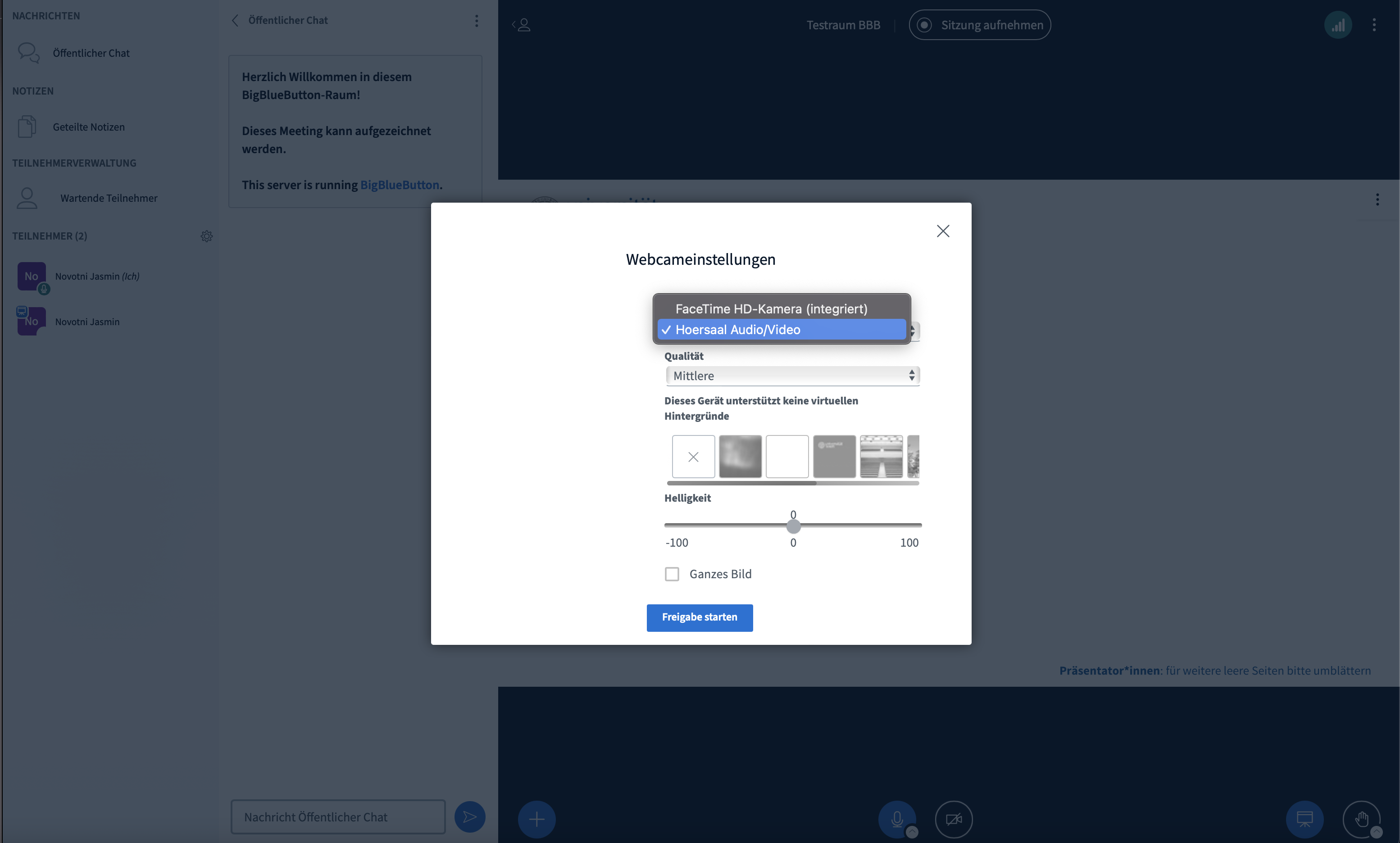1400x843 pixels.
Task: Open participant management gear settings
Action: 206,236
